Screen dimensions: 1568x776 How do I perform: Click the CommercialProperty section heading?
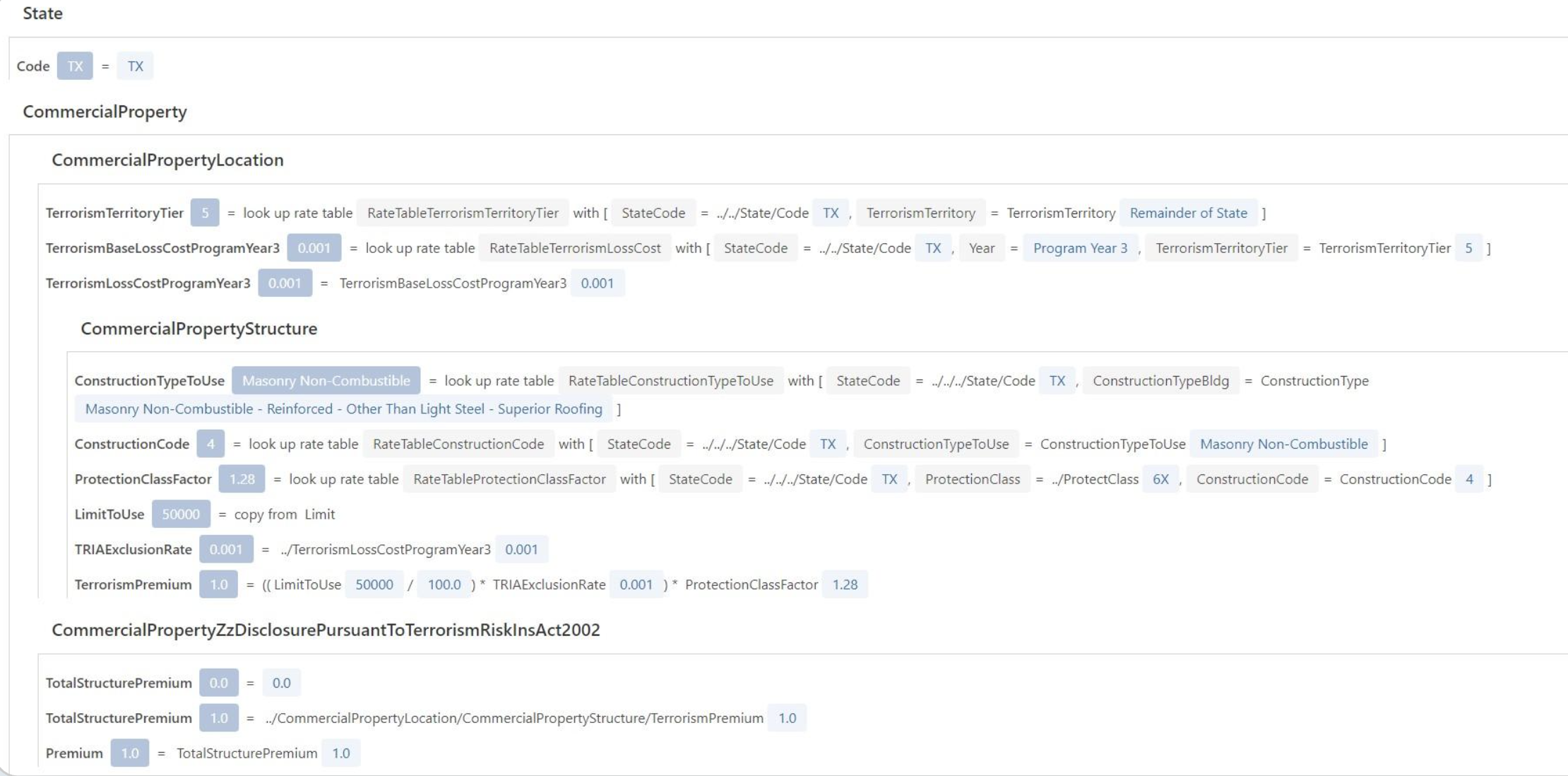coord(105,112)
